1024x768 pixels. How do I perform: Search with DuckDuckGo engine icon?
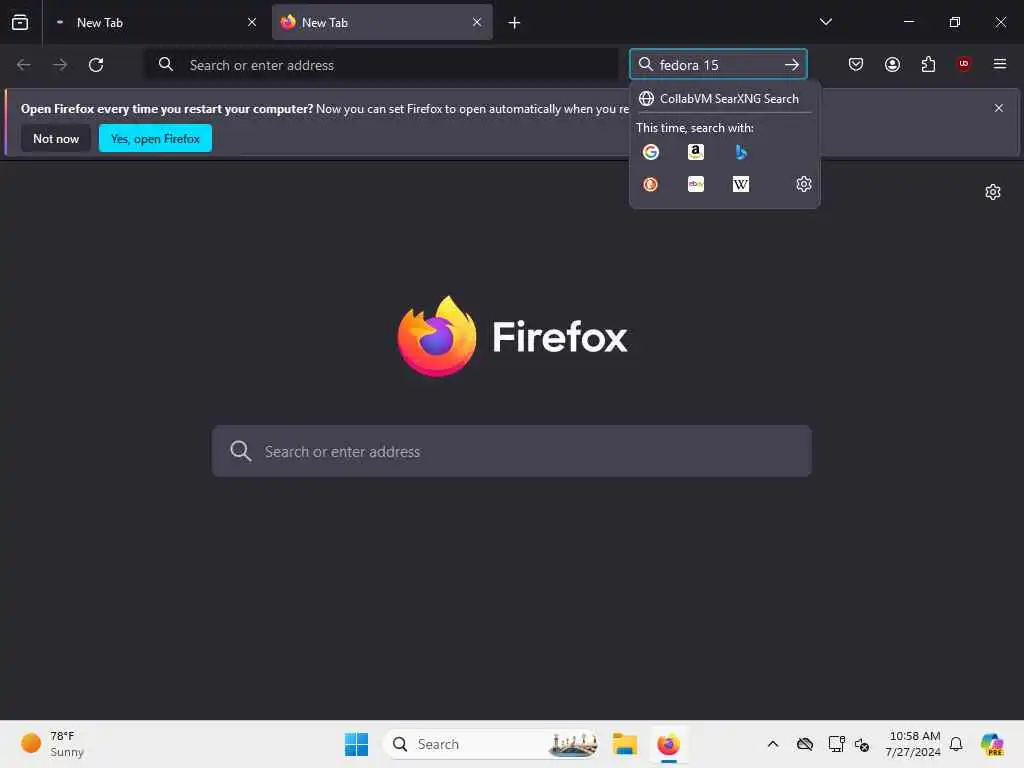650,184
